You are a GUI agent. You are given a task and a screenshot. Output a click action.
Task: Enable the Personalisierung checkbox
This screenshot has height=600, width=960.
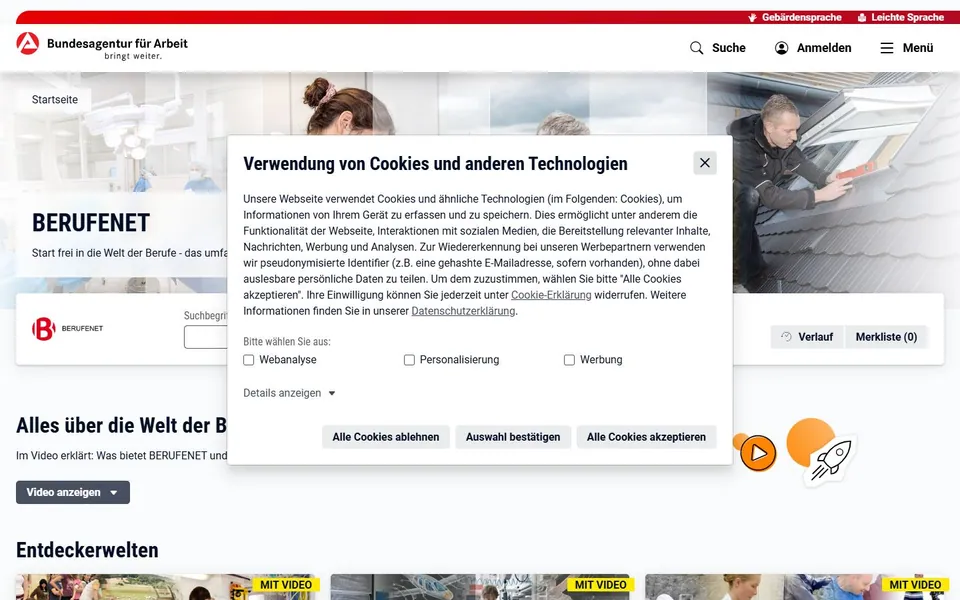[409, 360]
